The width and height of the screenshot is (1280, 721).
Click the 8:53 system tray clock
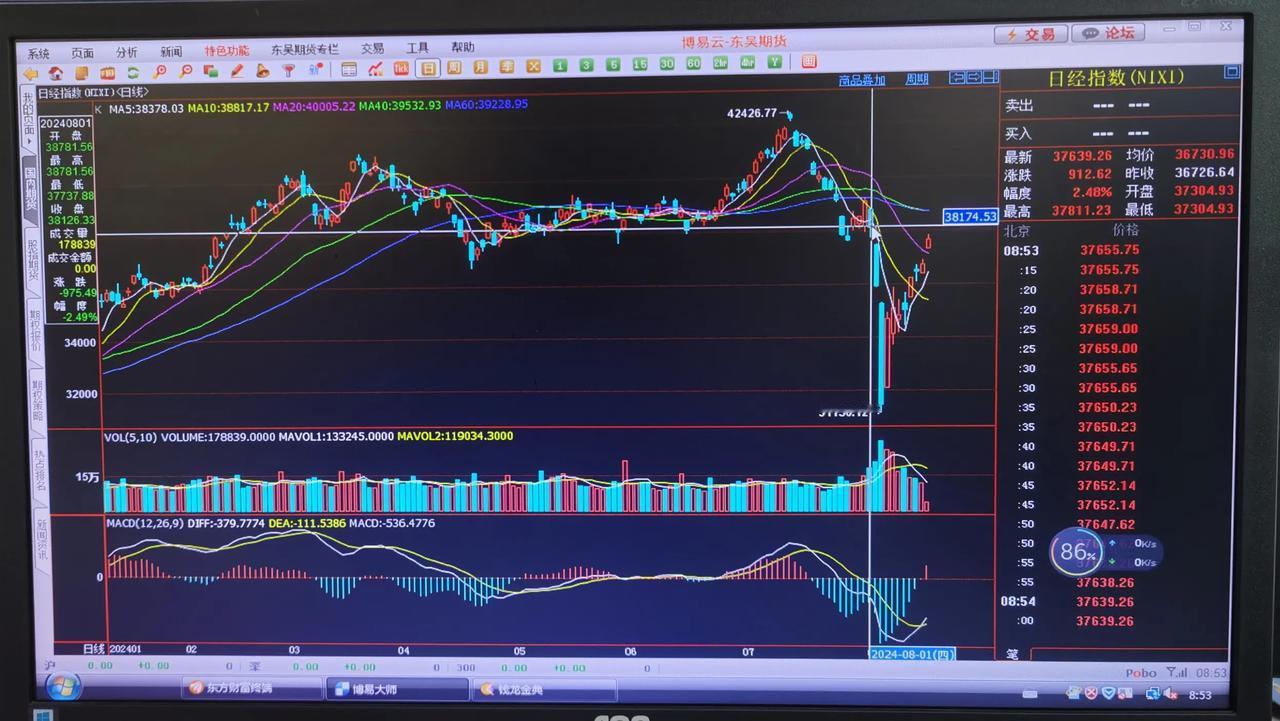coord(1200,694)
